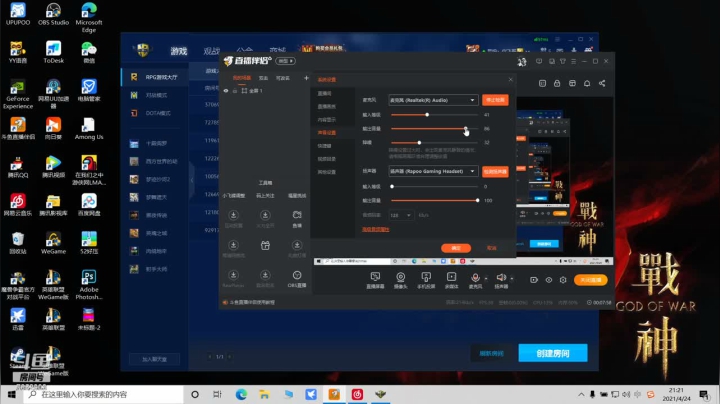Viewport: 720px width, 404px height.
Task: Click the preview eye icon in bottom toolbar
Action: (x=549, y=280)
